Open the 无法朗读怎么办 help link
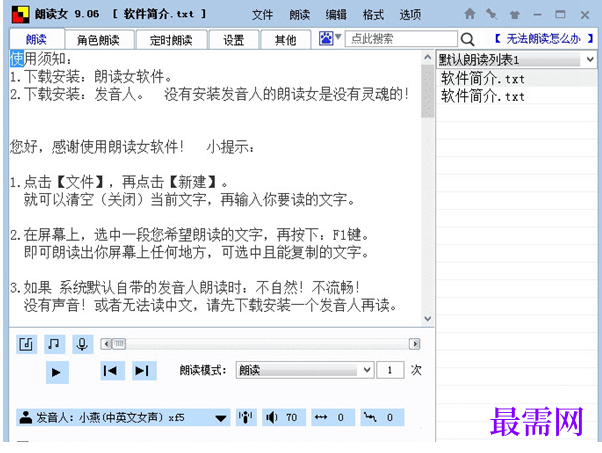Screen dimensions: 602x453 (544, 38)
